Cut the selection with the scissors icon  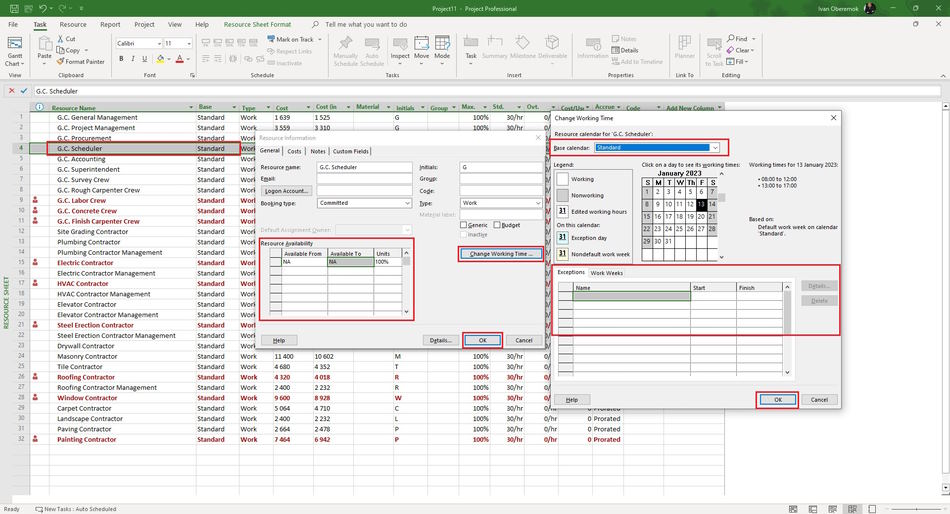61,38
